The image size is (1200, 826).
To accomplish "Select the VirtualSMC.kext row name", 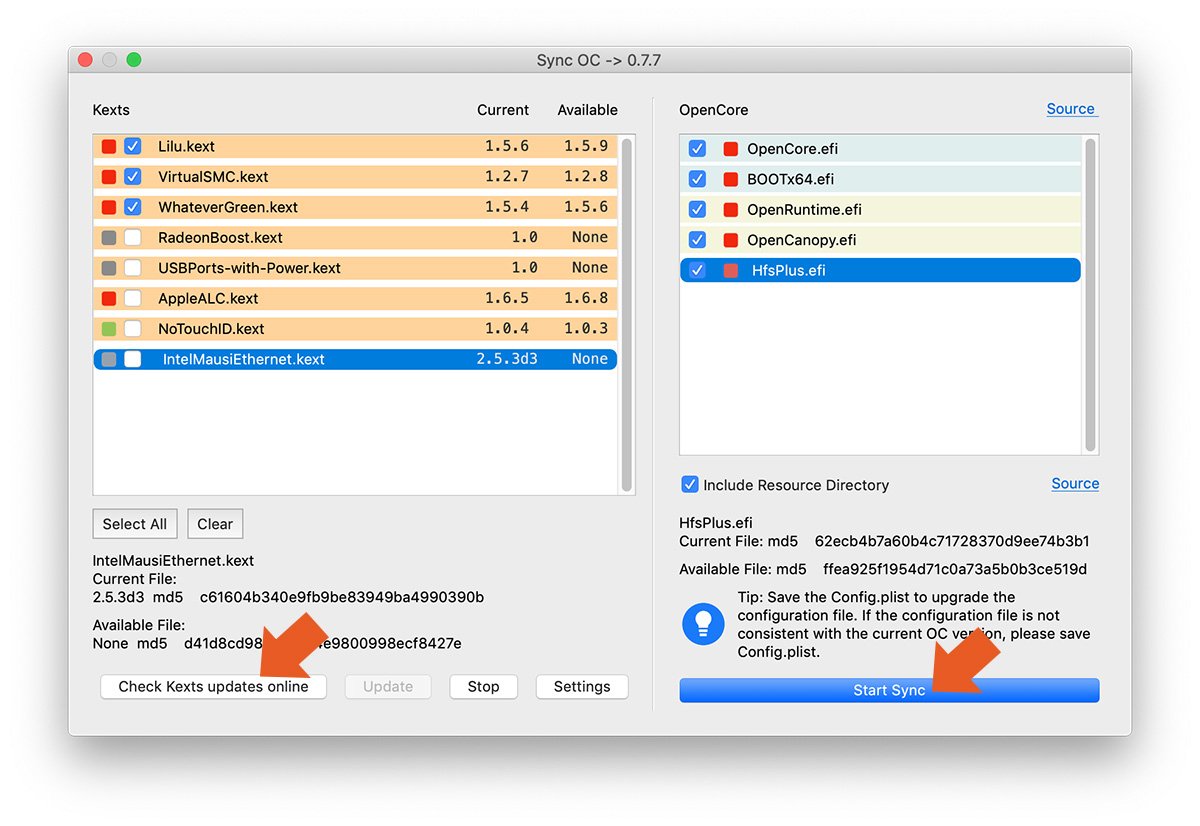I will tap(213, 177).
